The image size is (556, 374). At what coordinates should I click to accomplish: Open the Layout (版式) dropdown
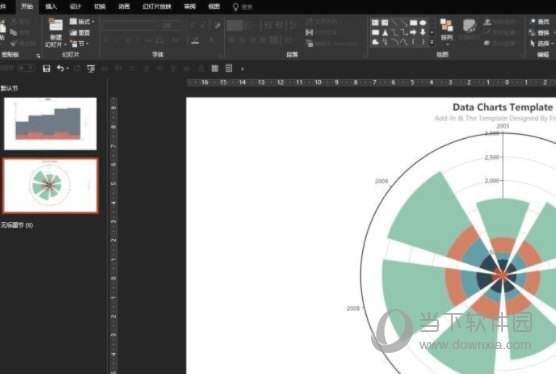(x=82, y=22)
